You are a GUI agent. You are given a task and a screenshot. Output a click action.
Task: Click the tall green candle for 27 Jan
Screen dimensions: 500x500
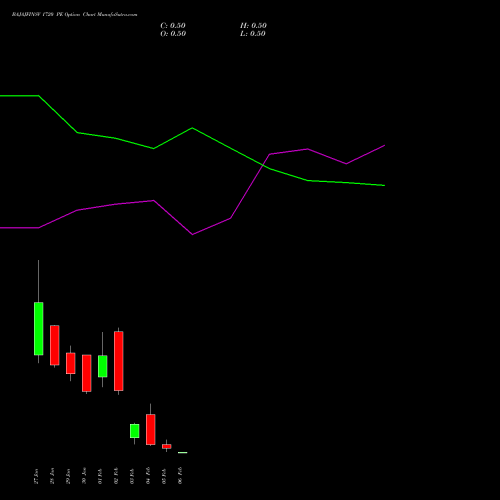click(39, 329)
